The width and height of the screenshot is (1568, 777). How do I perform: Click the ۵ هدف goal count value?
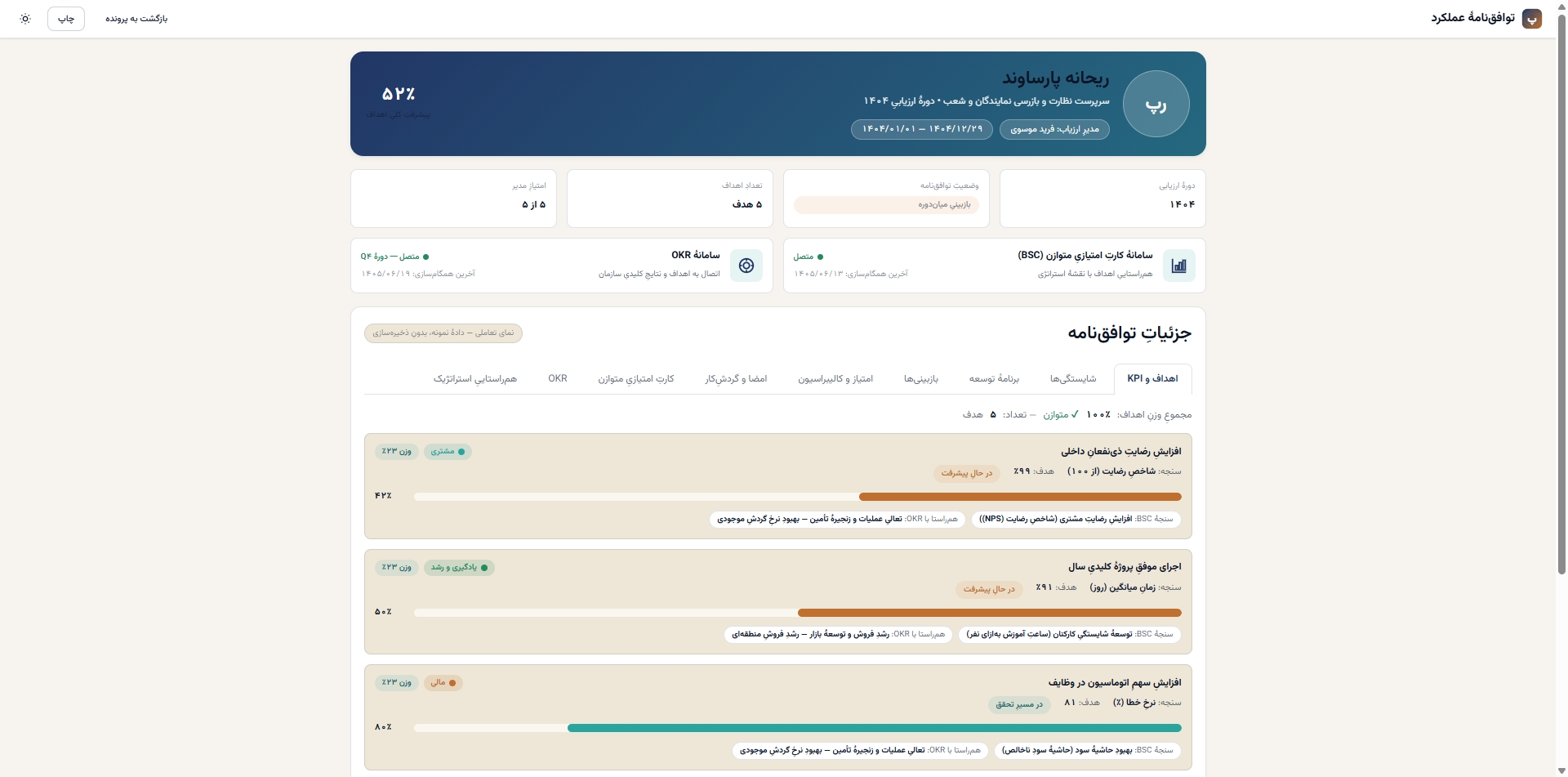[747, 205]
